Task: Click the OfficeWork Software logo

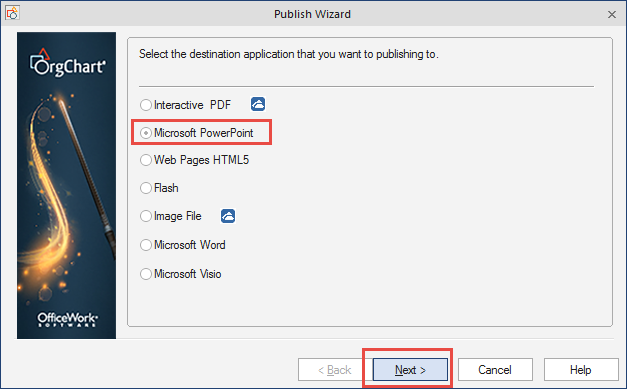Action: click(68, 319)
